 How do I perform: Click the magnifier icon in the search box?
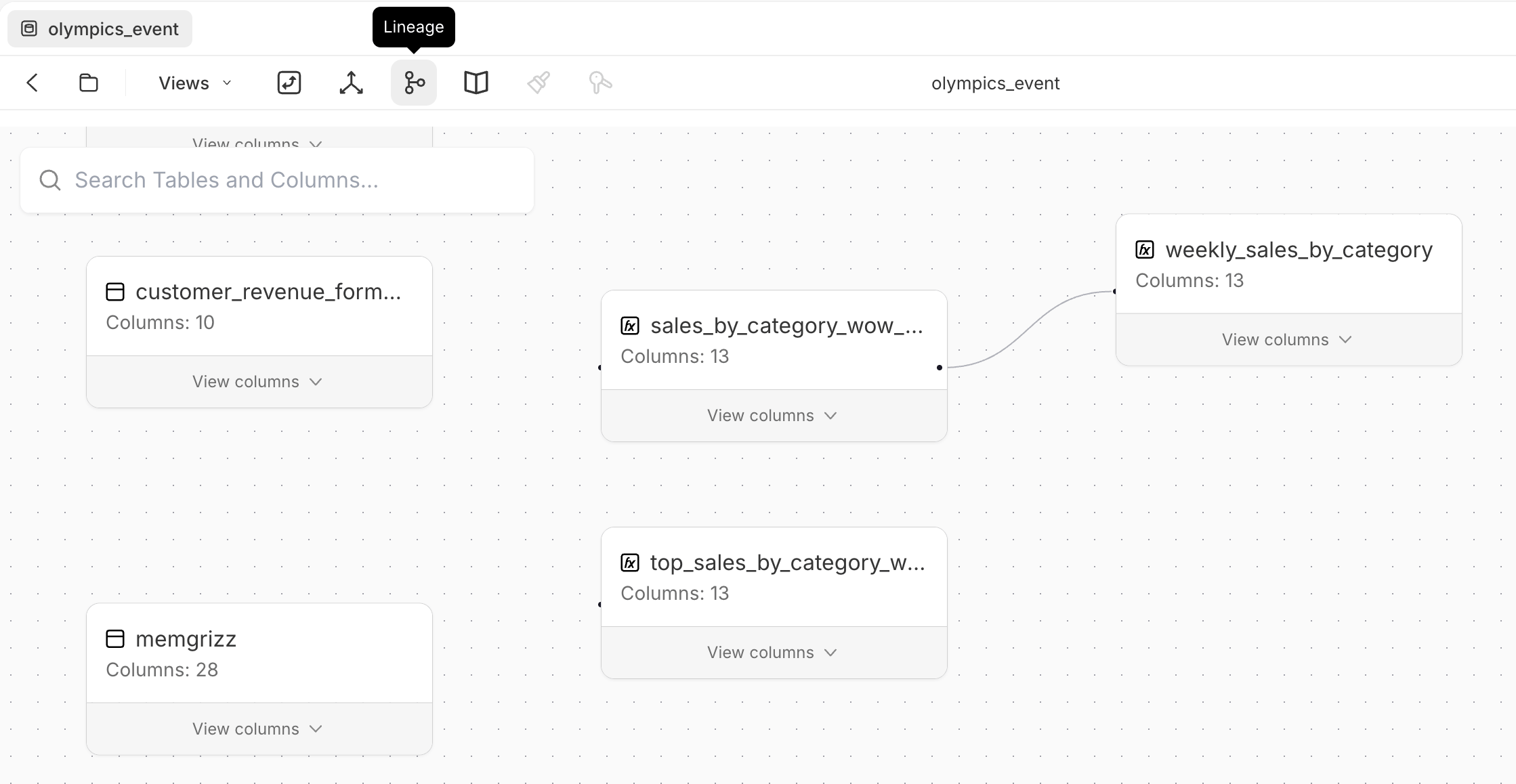(50, 180)
